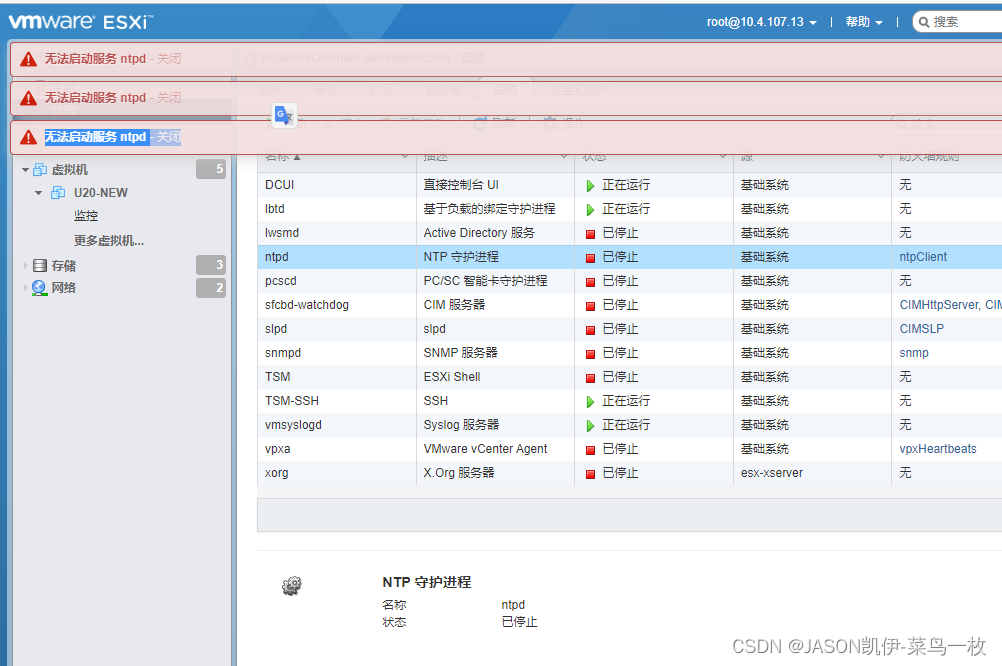Click the 虚拟机 virtual machines icon
This screenshot has width=1002, height=666.
pyautogui.click(x=40, y=169)
